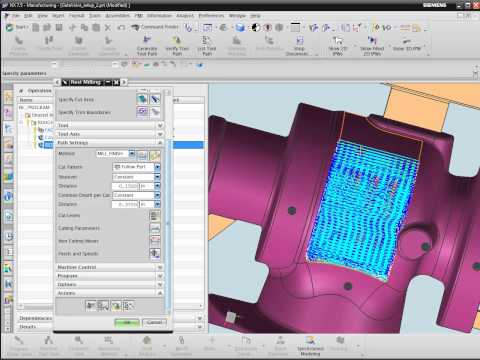Expand the Details panel in the navigator
The width and height of the screenshot is (480, 360).
[x=200, y=327]
